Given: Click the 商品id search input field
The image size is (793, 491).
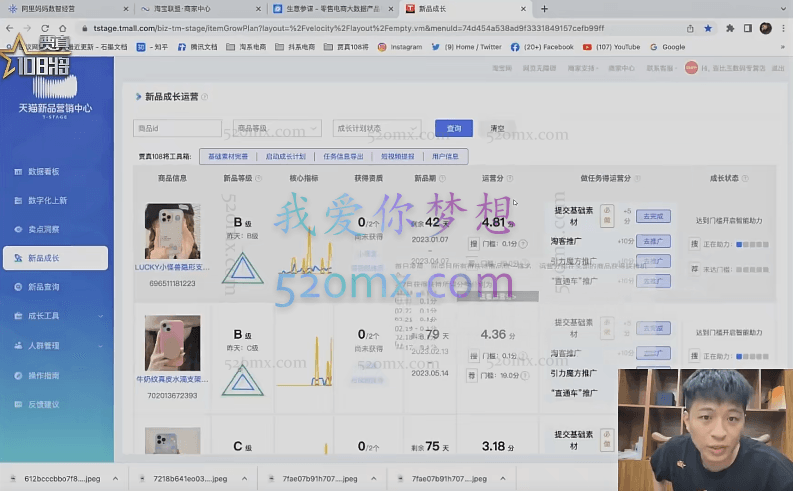Looking at the screenshot, I should click(177, 128).
